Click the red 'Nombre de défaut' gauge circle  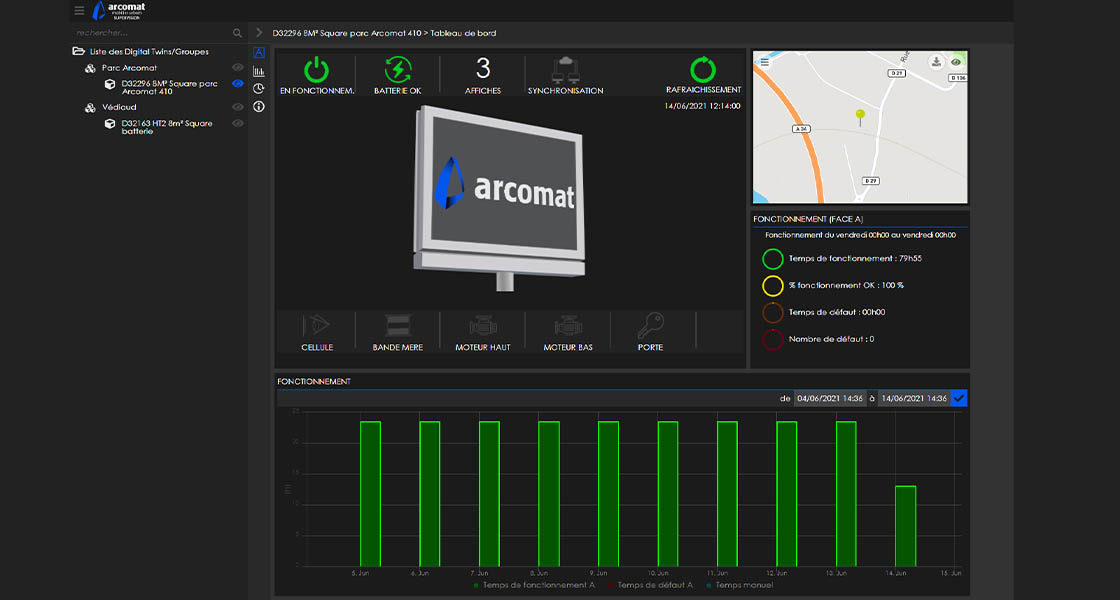click(773, 339)
